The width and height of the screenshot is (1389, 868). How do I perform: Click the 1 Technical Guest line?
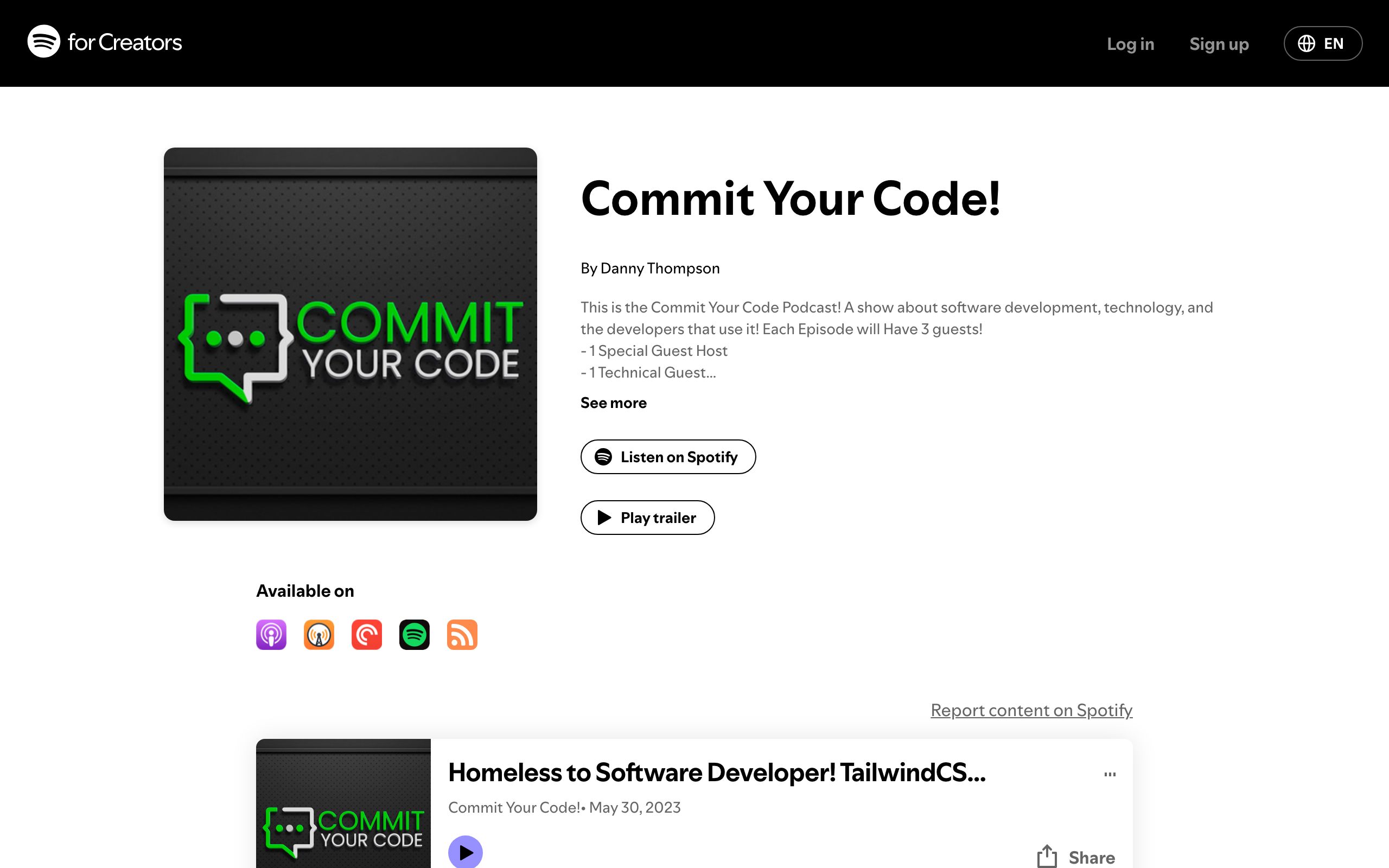coord(648,372)
